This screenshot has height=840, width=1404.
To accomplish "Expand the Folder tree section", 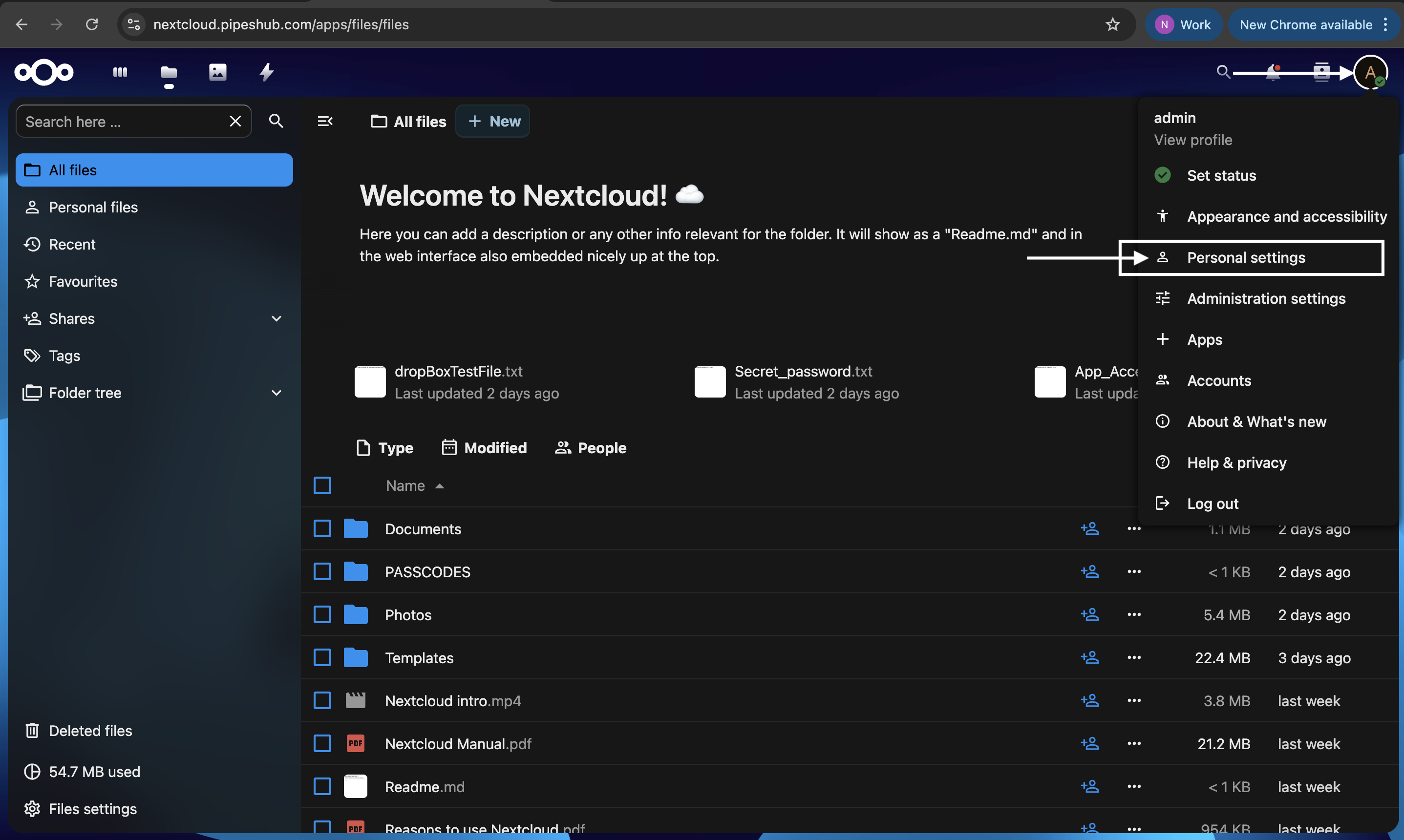I will [277, 392].
